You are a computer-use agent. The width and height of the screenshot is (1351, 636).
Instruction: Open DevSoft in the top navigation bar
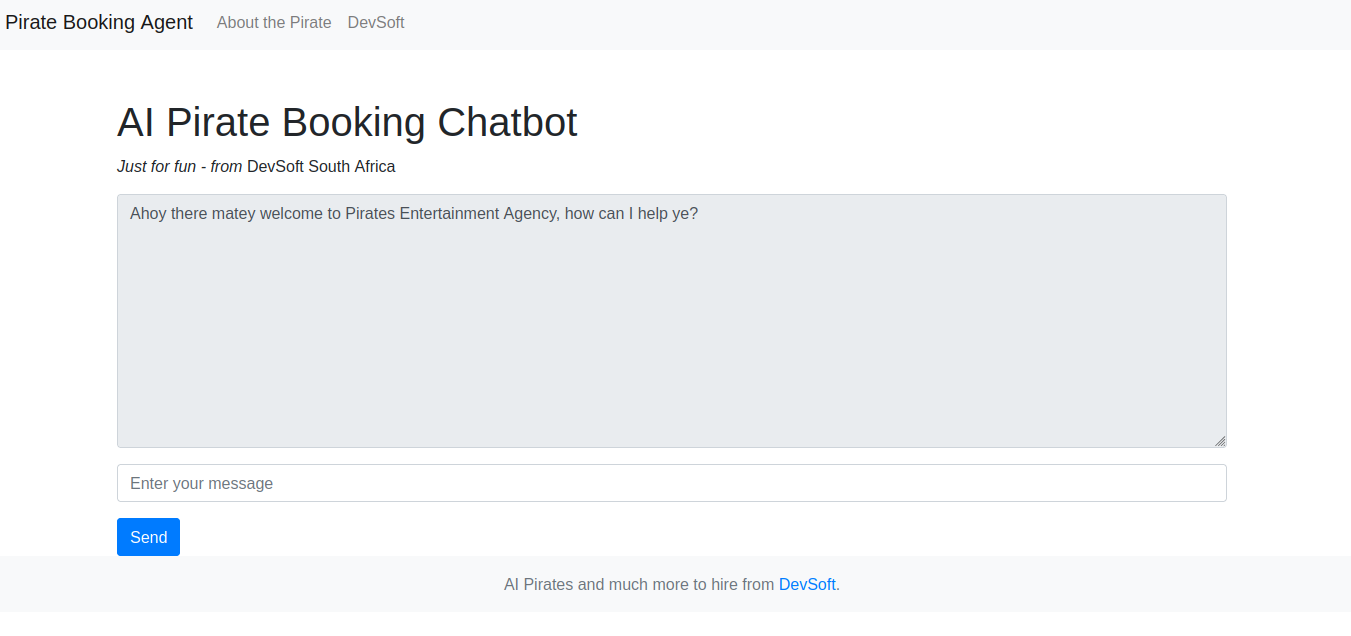click(376, 22)
